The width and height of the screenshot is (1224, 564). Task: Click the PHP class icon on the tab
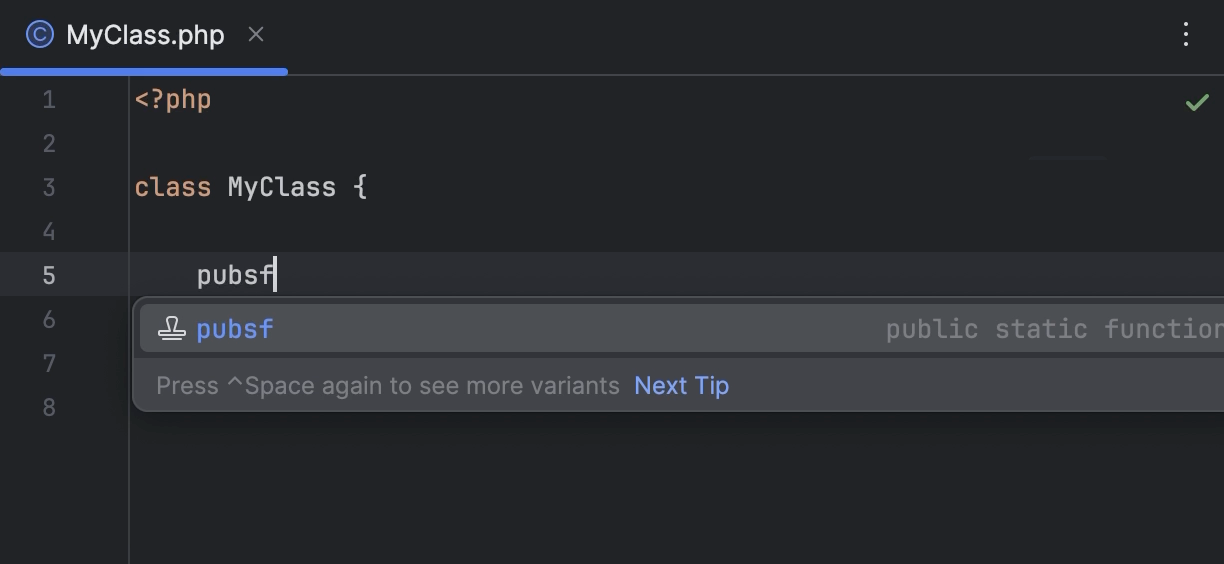[x=39, y=35]
